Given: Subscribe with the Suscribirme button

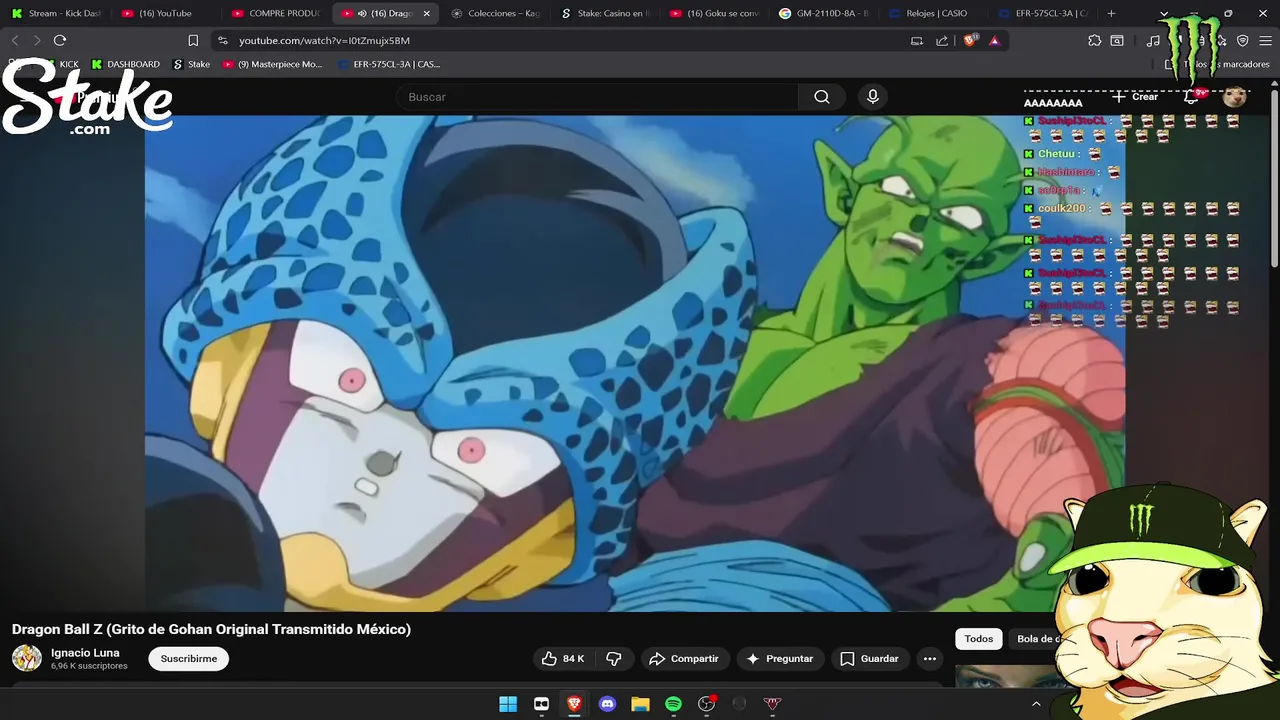Looking at the screenshot, I should (x=189, y=659).
